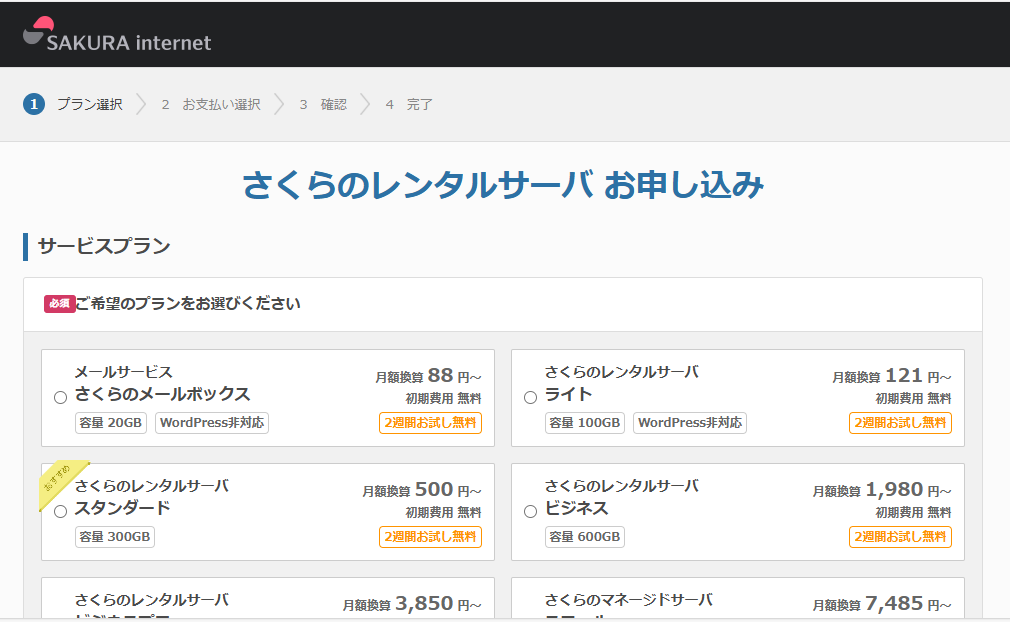1010x622 pixels.
Task: Click 2週間お試し無料 badge on ビジネス card
Action: (900, 536)
